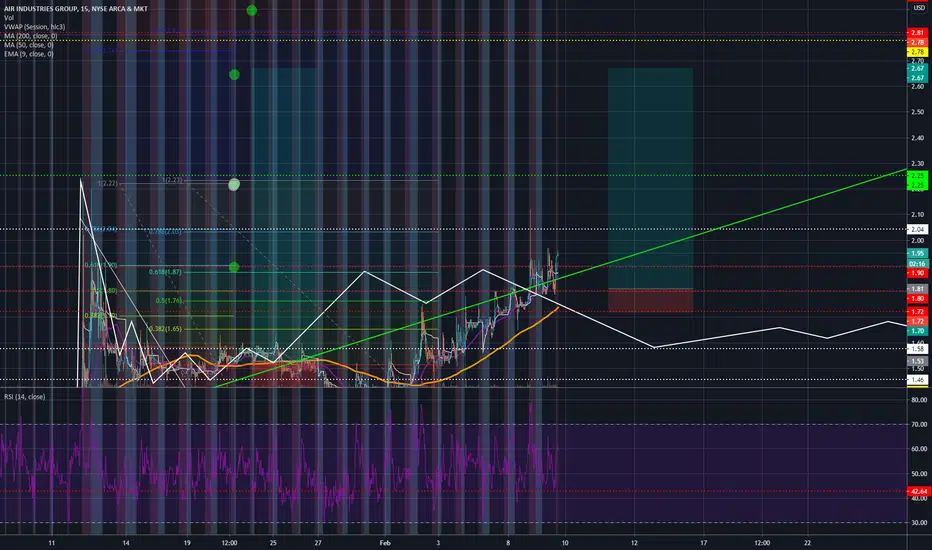Select the 0.618(1.87) Fibonacci level label
Screen dimensions: 932x550
[165, 272]
